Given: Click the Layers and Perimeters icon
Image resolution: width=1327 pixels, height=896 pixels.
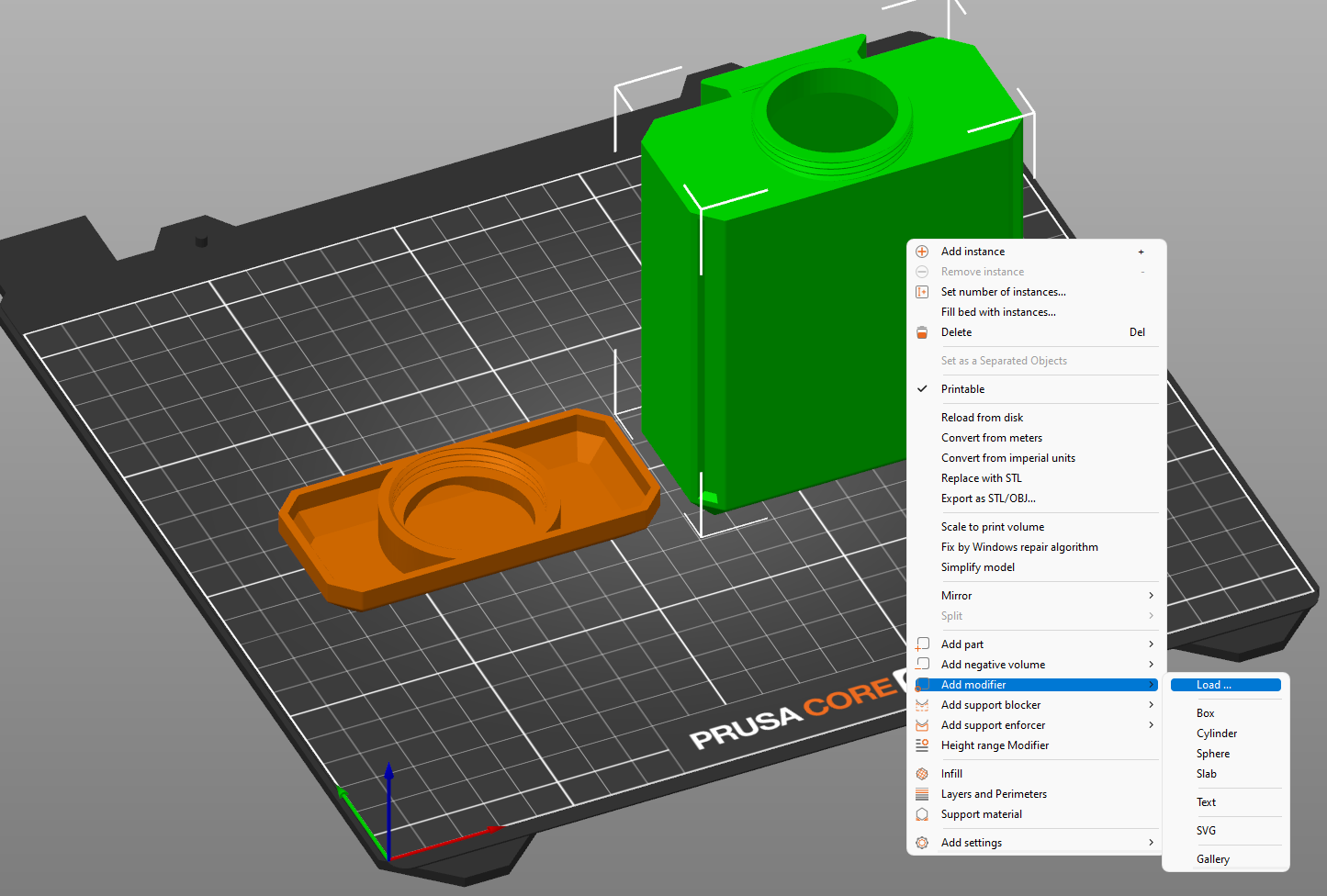Looking at the screenshot, I should point(922,794).
